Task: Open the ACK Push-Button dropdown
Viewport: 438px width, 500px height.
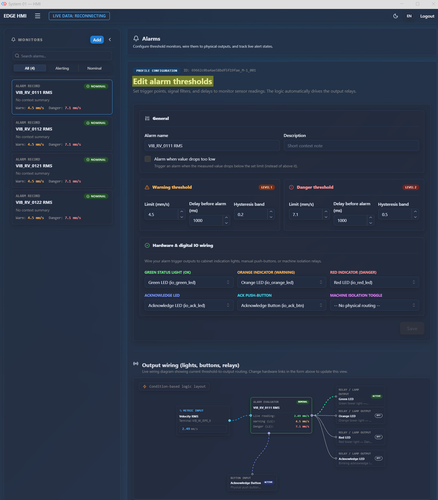Action: [x=281, y=305]
